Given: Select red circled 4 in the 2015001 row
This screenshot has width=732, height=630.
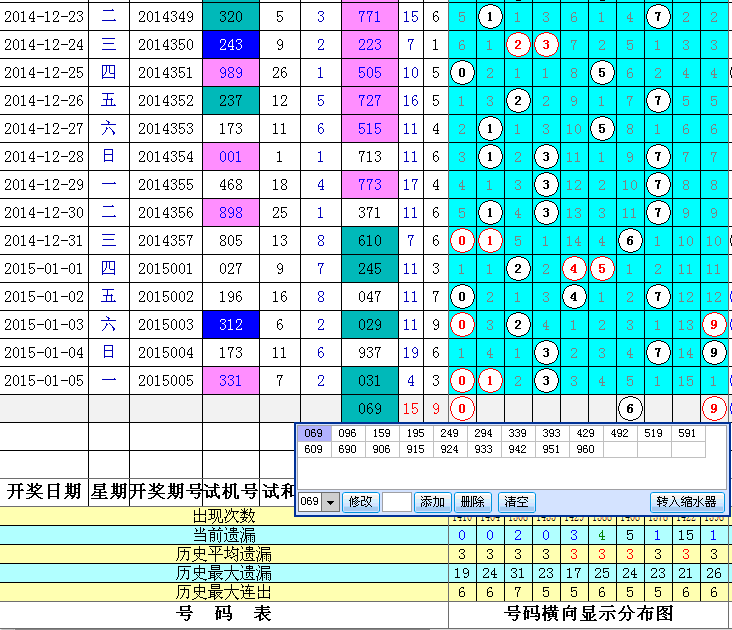Looking at the screenshot, I should (x=573, y=269).
